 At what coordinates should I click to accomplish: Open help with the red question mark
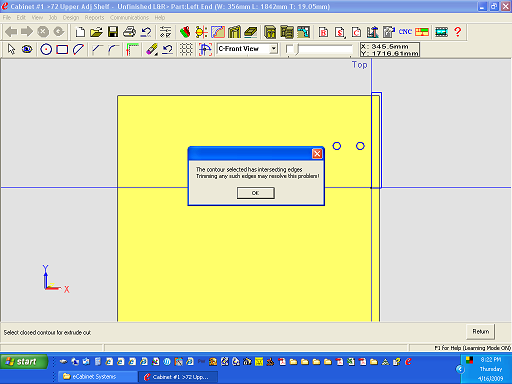[458, 32]
